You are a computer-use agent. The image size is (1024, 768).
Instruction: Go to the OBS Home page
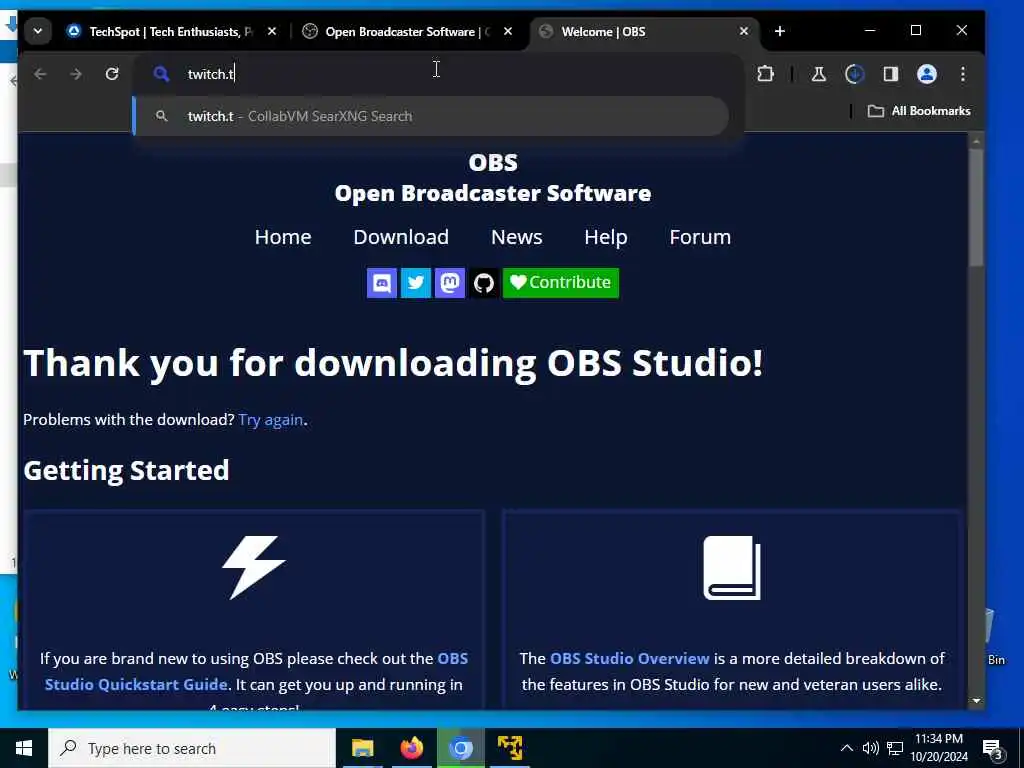(x=283, y=237)
